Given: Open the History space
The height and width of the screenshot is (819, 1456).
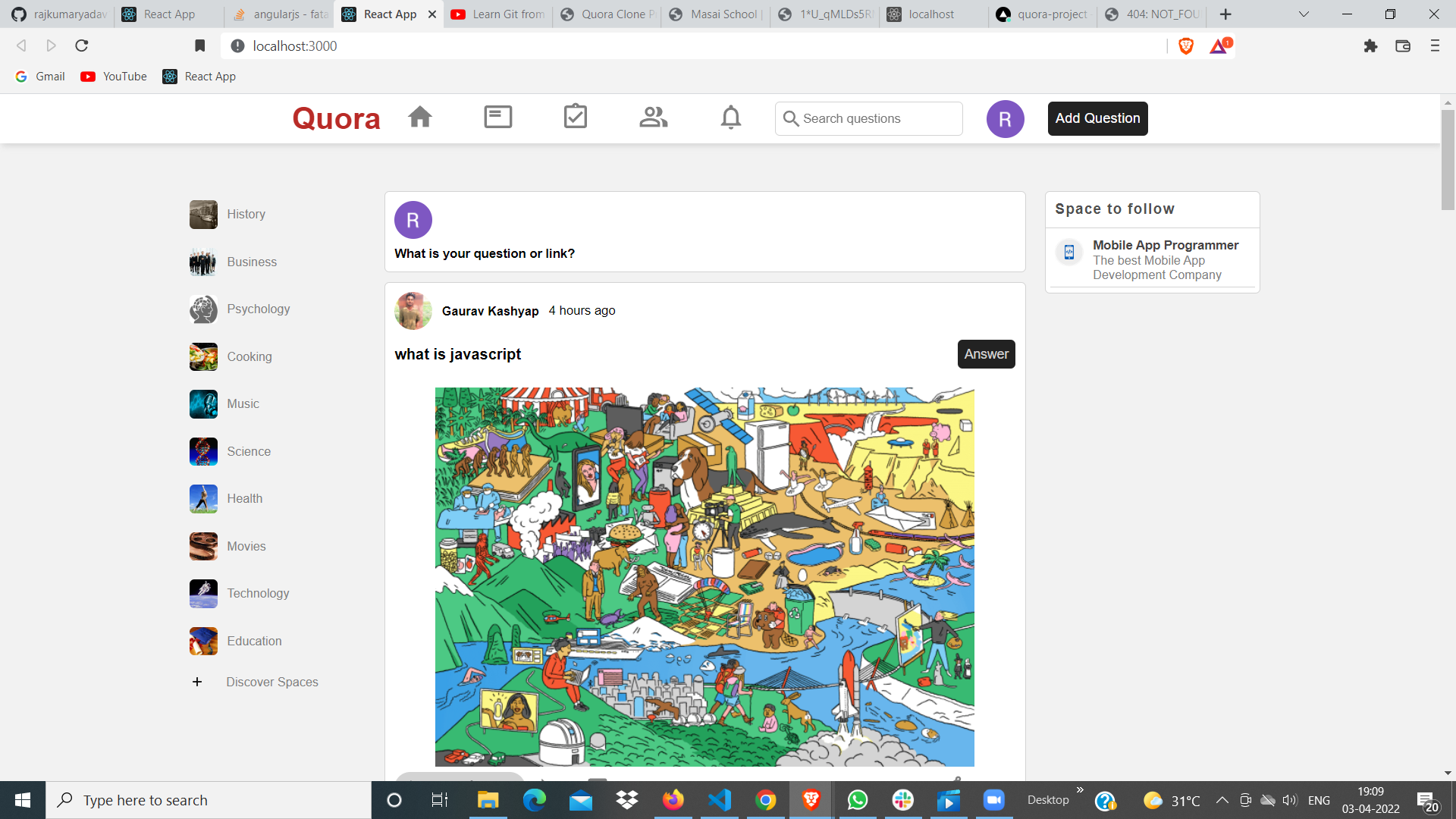Looking at the screenshot, I should click(227, 215).
